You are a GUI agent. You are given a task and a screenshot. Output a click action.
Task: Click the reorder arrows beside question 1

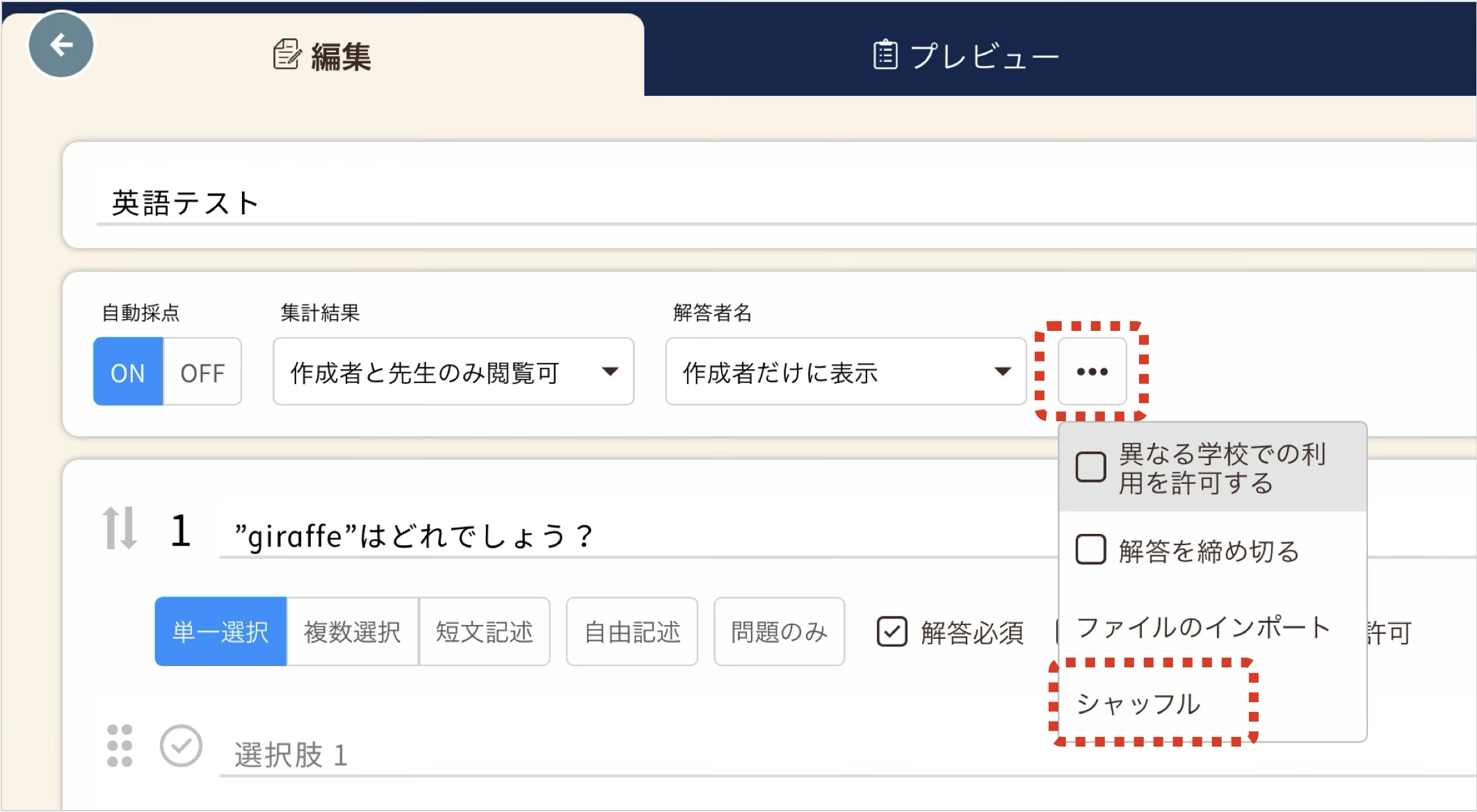pyautogui.click(x=119, y=528)
